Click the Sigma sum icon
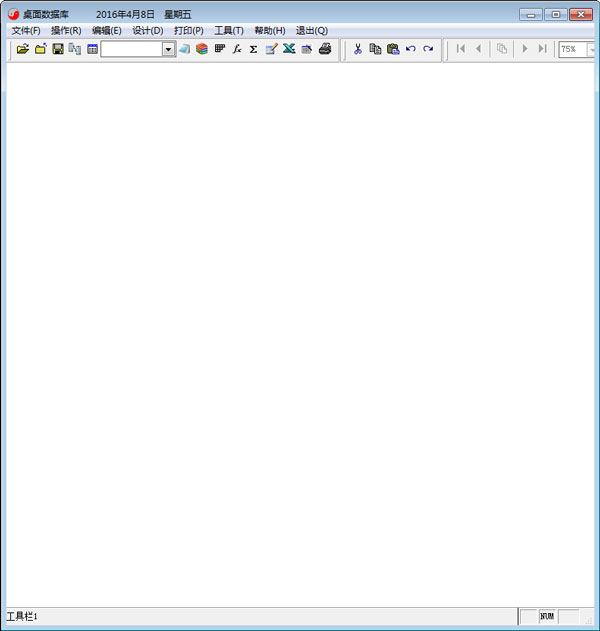The image size is (600, 631). point(254,49)
